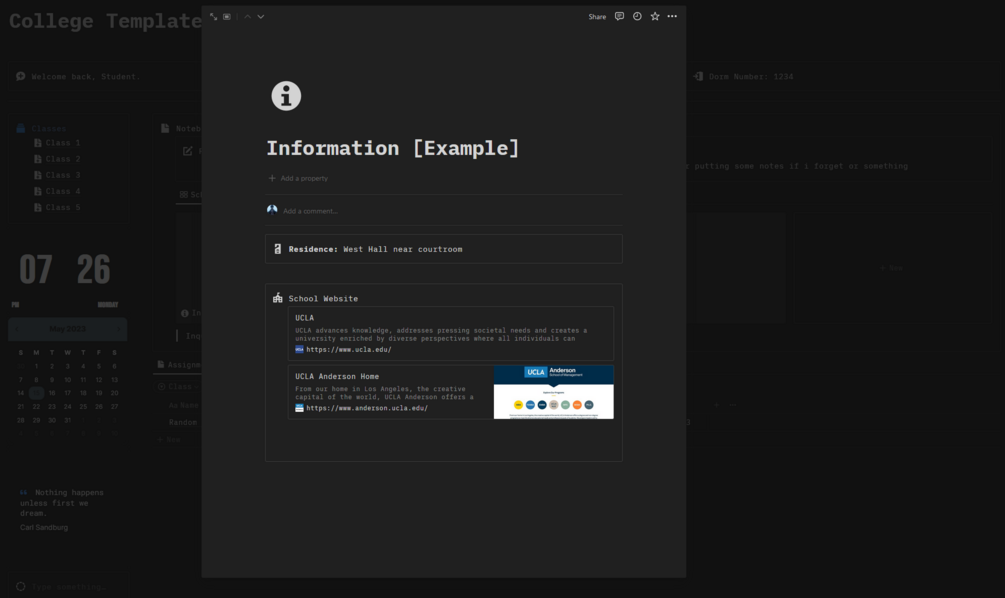Click Add a property
Screen dimensions: 1005x598
pyautogui.click(x=298, y=178)
